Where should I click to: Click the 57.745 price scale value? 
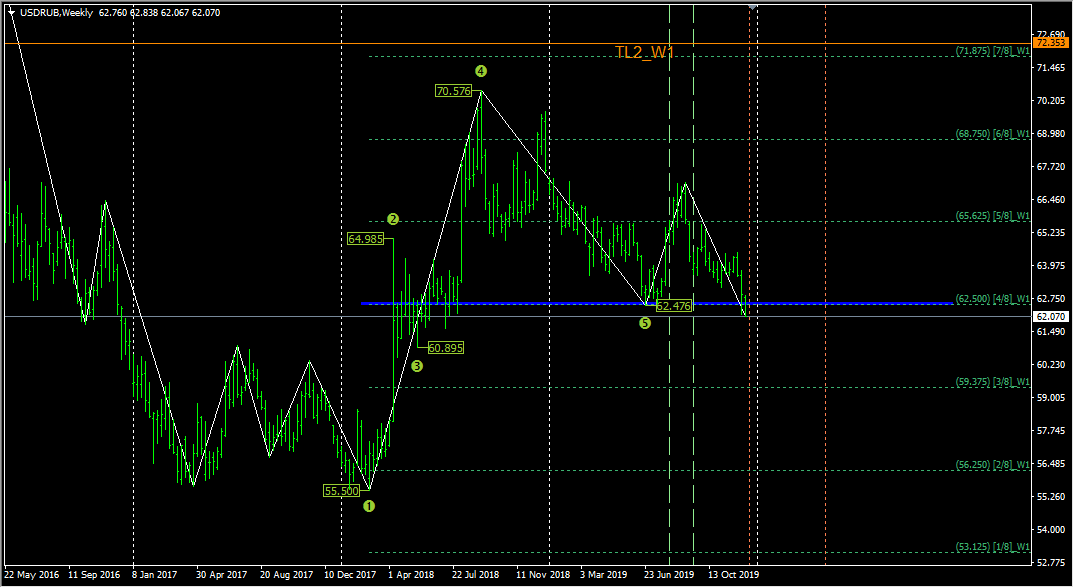point(1051,431)
